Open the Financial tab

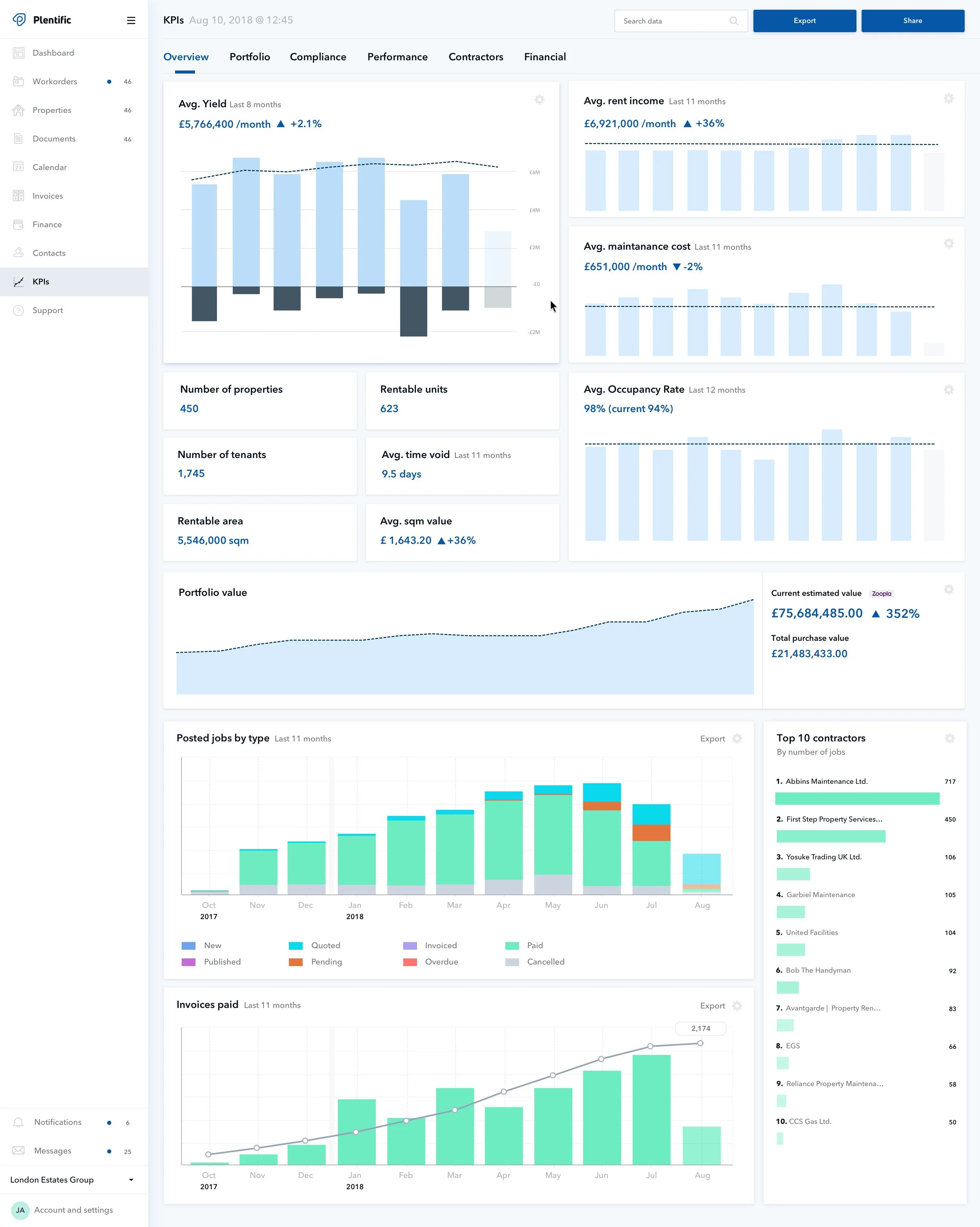click(x=544, y=57)
